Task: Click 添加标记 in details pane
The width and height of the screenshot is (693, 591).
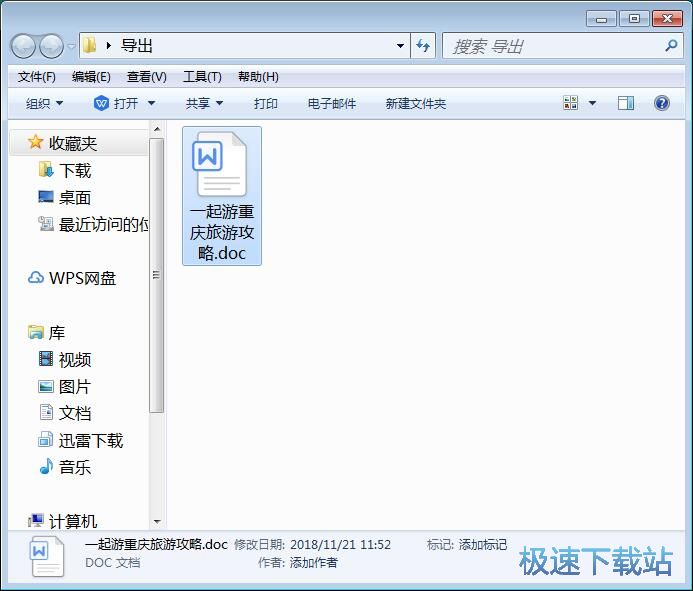Action: coord(483,545)
